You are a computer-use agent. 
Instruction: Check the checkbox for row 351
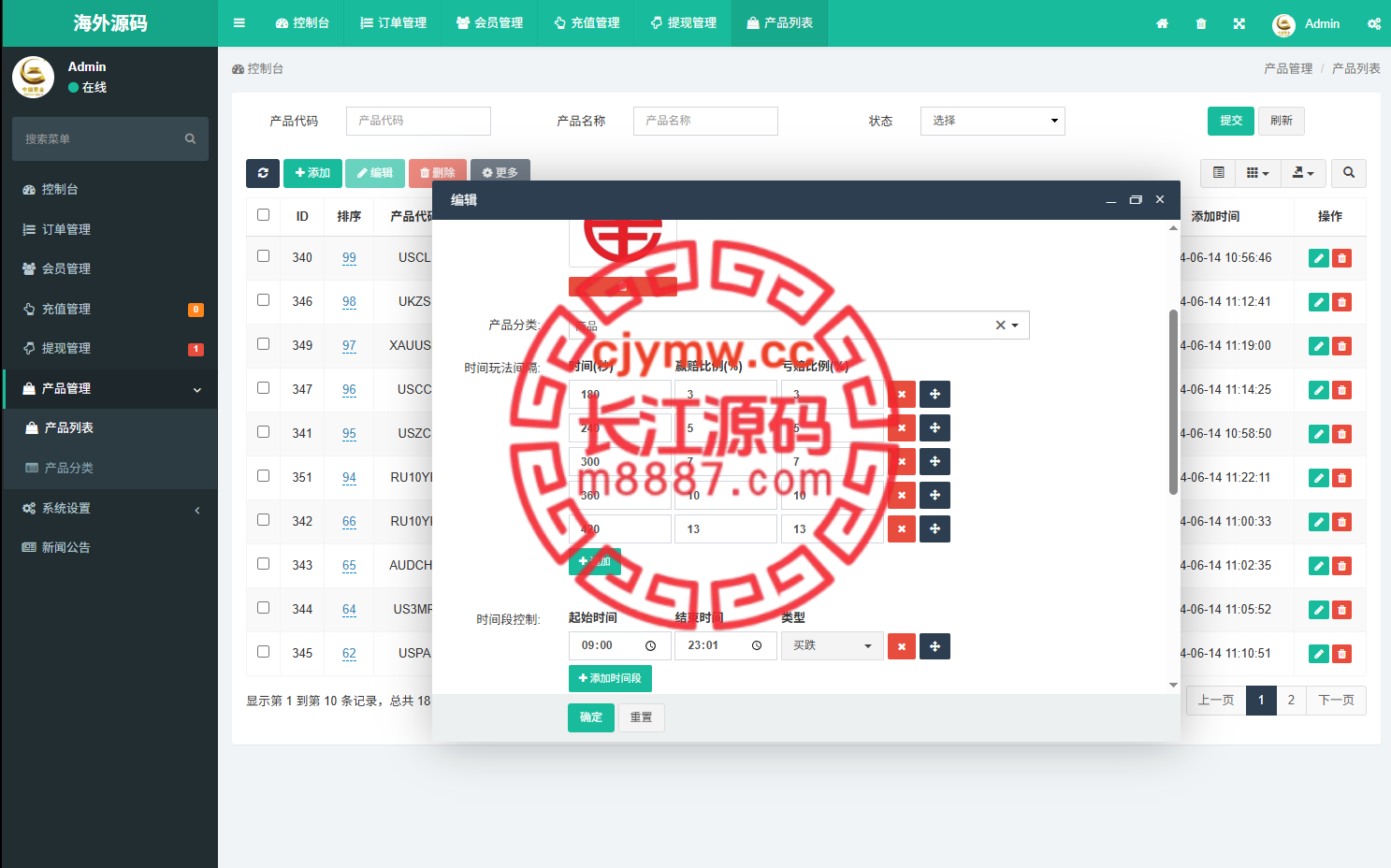pyautogui.click(x=264, y=476)
